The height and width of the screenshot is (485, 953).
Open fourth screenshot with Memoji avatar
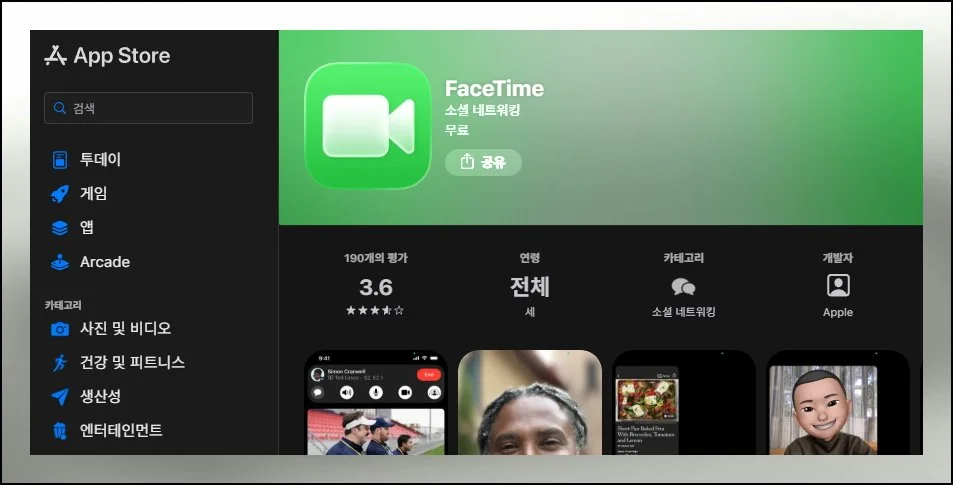(x=837, y=402)
